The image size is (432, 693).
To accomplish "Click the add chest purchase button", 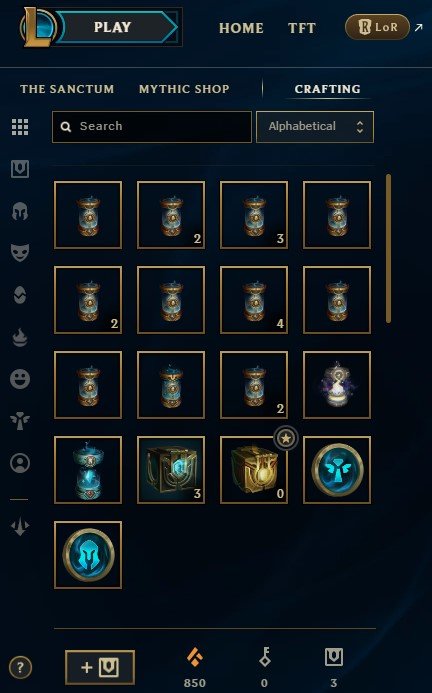I will click(100, 667).
